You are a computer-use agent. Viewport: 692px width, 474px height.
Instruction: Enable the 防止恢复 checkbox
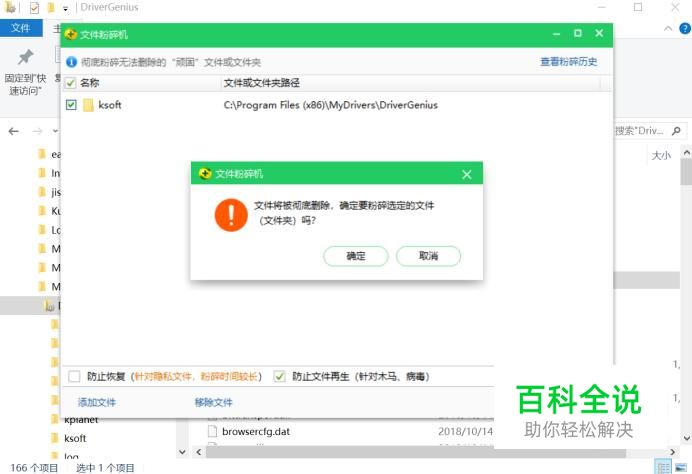coord(74,376)
